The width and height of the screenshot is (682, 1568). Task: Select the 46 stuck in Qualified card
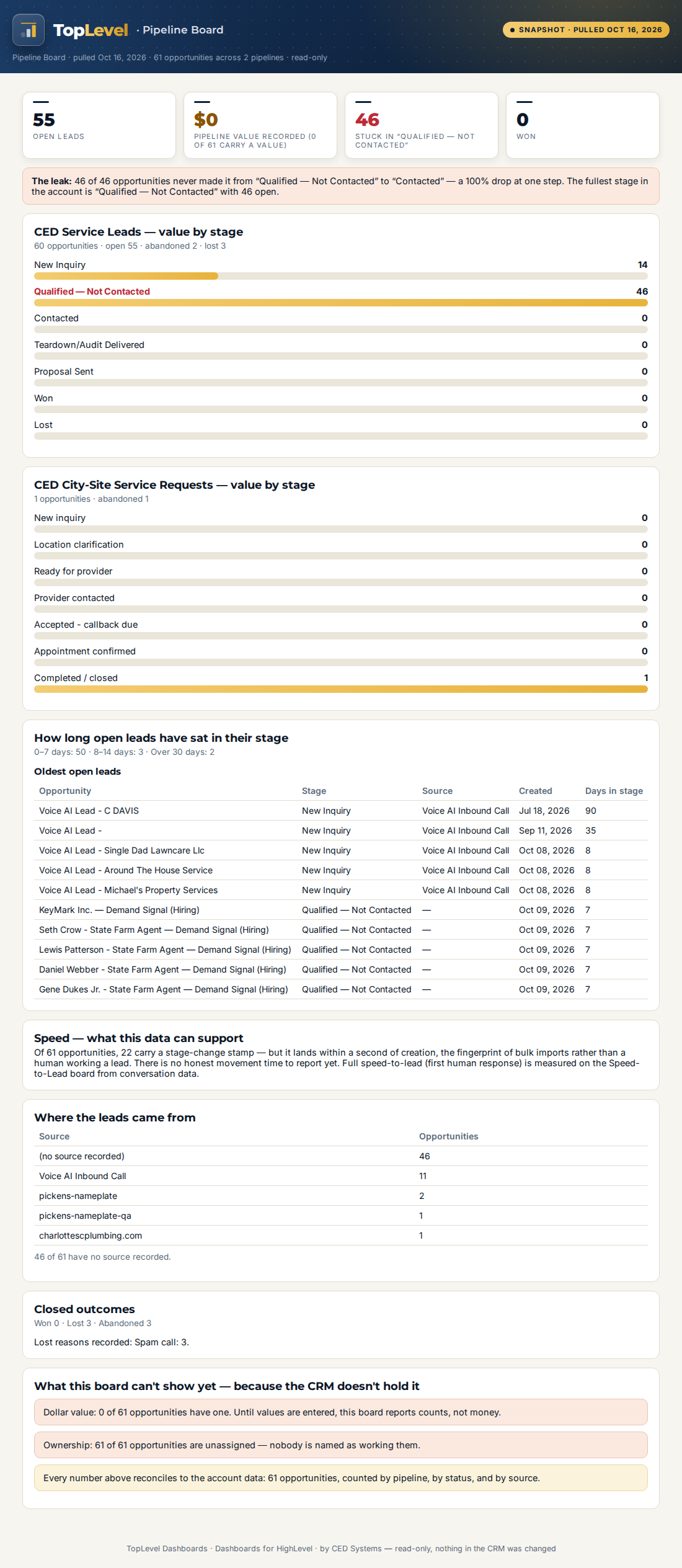pyautogui.click(x=422, y=125)
